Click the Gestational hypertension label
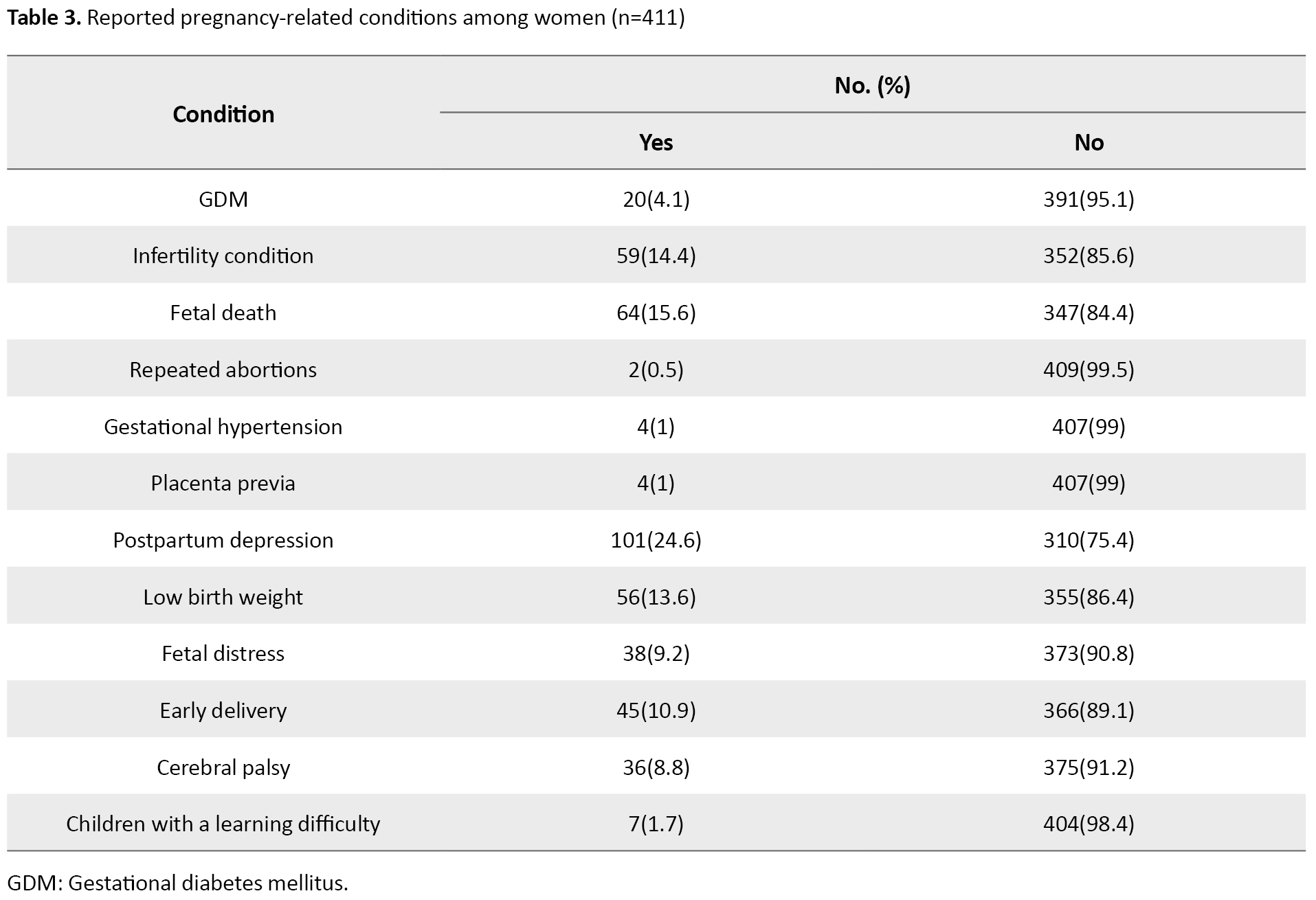Image resolution: width=1316 pixels, height=900 pixels. pyautogui.click(x=223, y=427)
